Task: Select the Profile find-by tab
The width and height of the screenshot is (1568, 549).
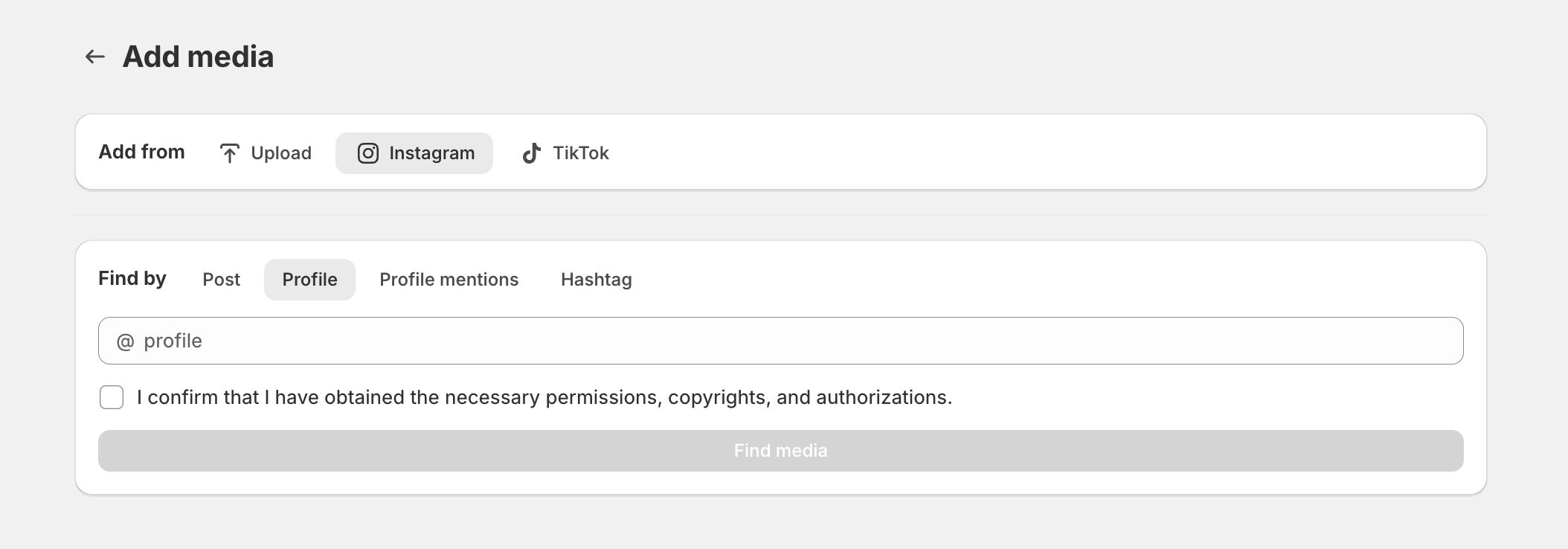Action: [x=309, y=280]
